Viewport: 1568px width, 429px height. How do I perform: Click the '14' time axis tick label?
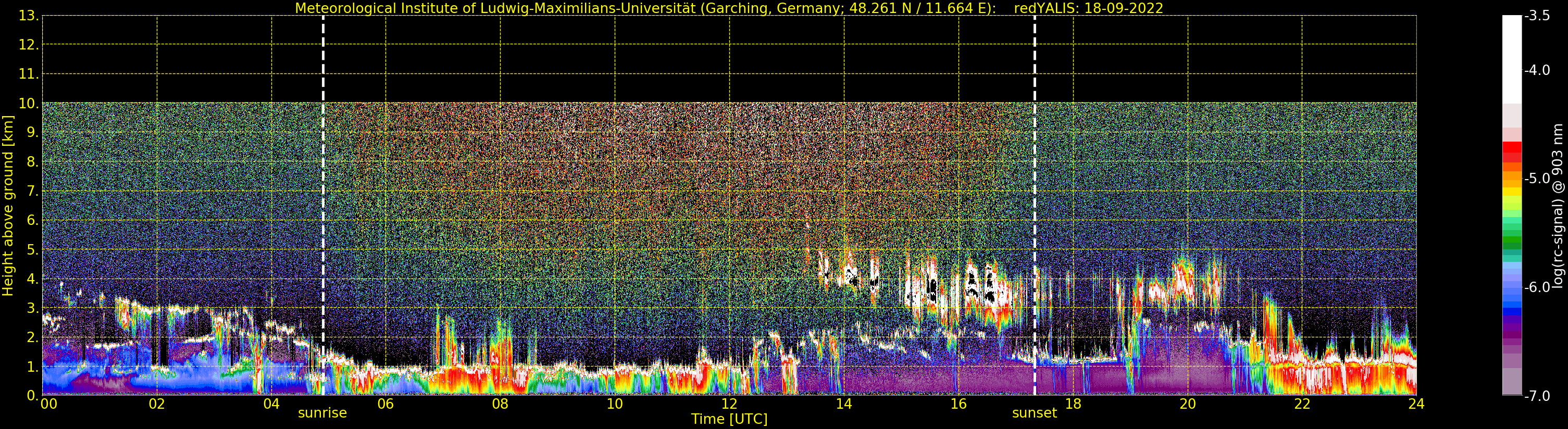point(844,404)
